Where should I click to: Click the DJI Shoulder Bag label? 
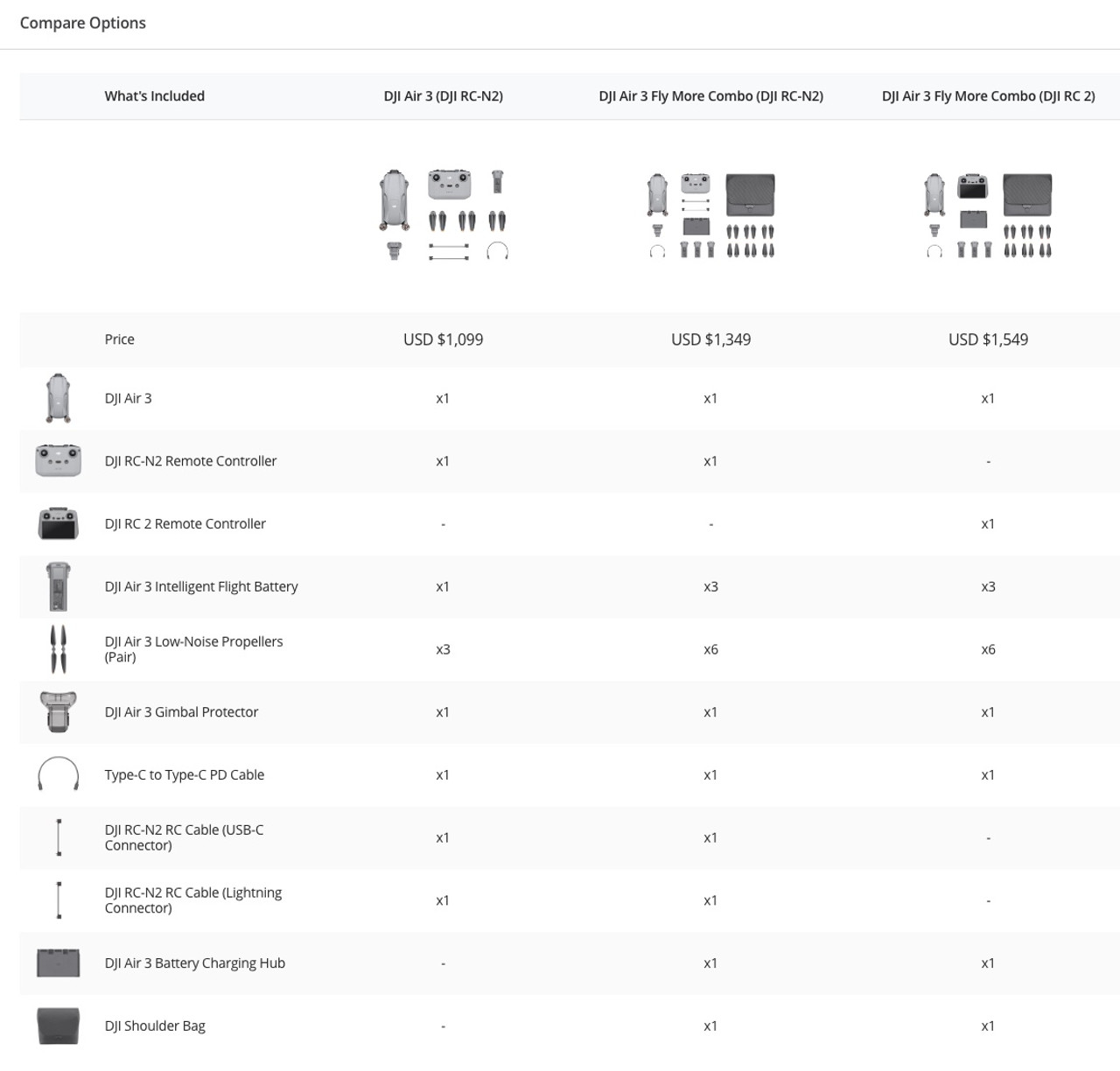[155, 1025]
